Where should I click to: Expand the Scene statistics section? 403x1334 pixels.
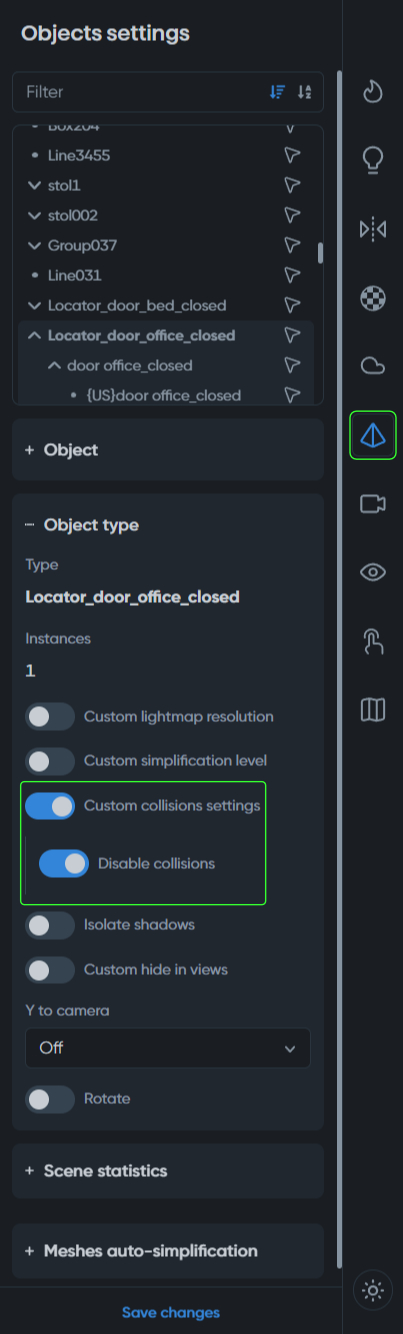coord(168,1171)
